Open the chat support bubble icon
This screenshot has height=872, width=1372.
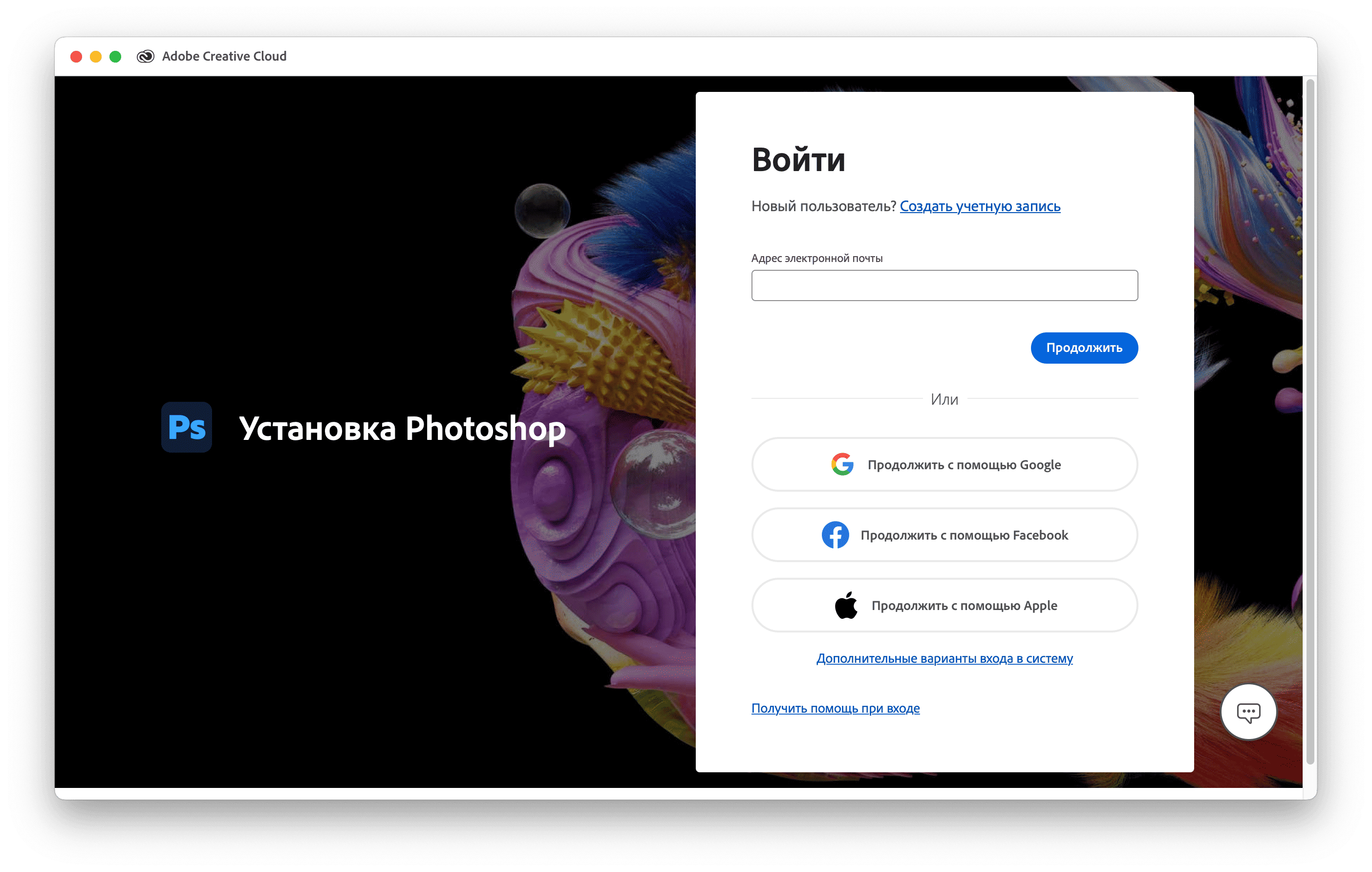1248,712
